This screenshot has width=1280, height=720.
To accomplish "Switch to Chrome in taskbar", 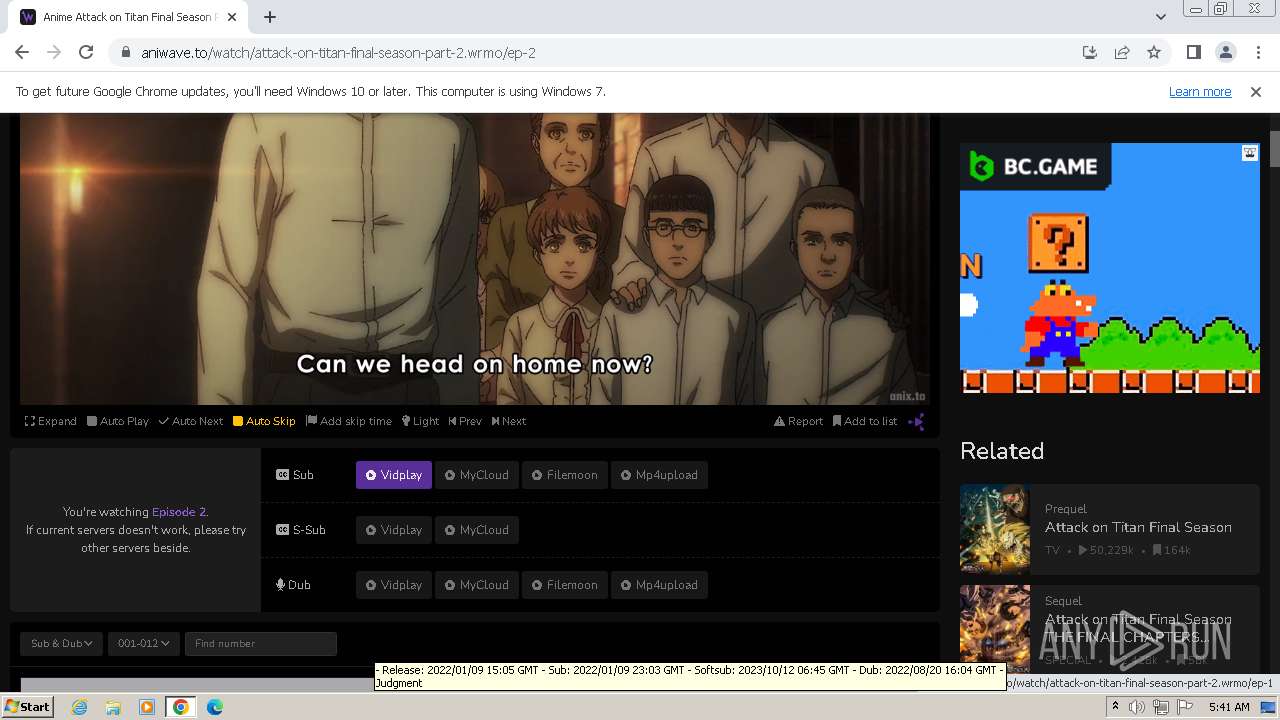I will [181, 707].
